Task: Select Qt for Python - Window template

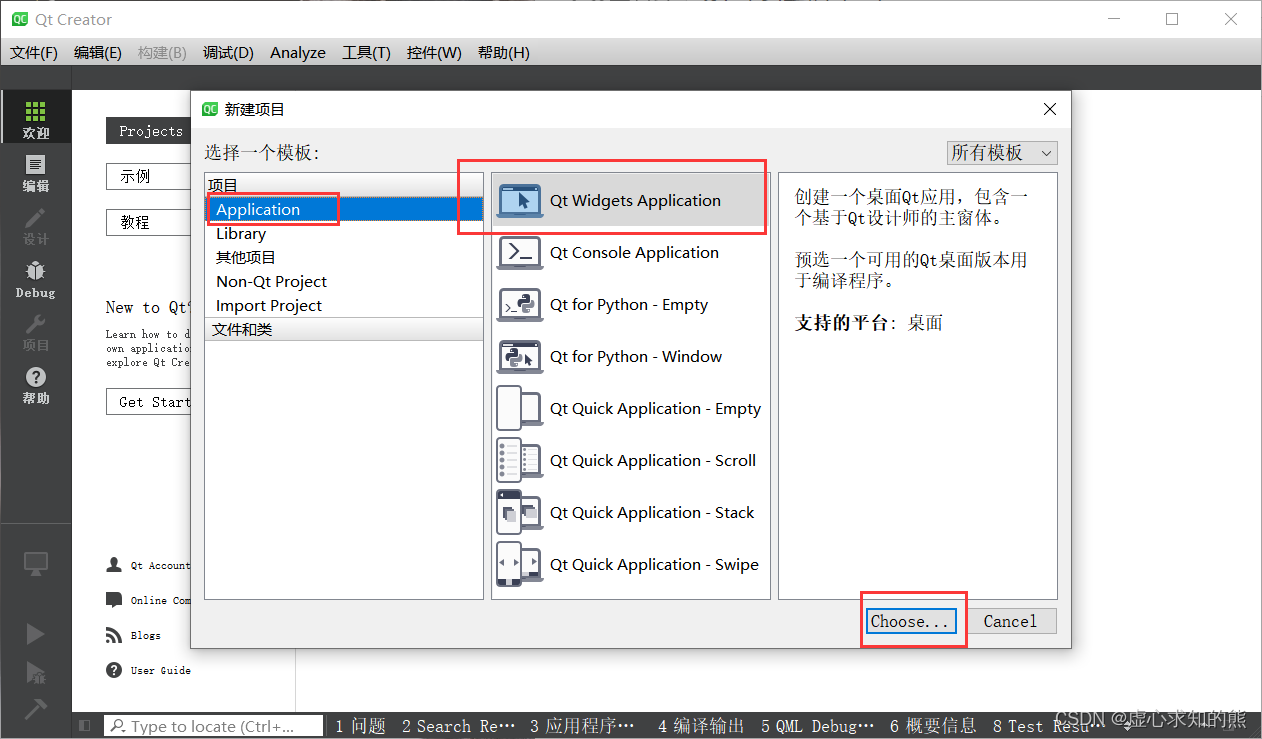Action: (631, 356)
